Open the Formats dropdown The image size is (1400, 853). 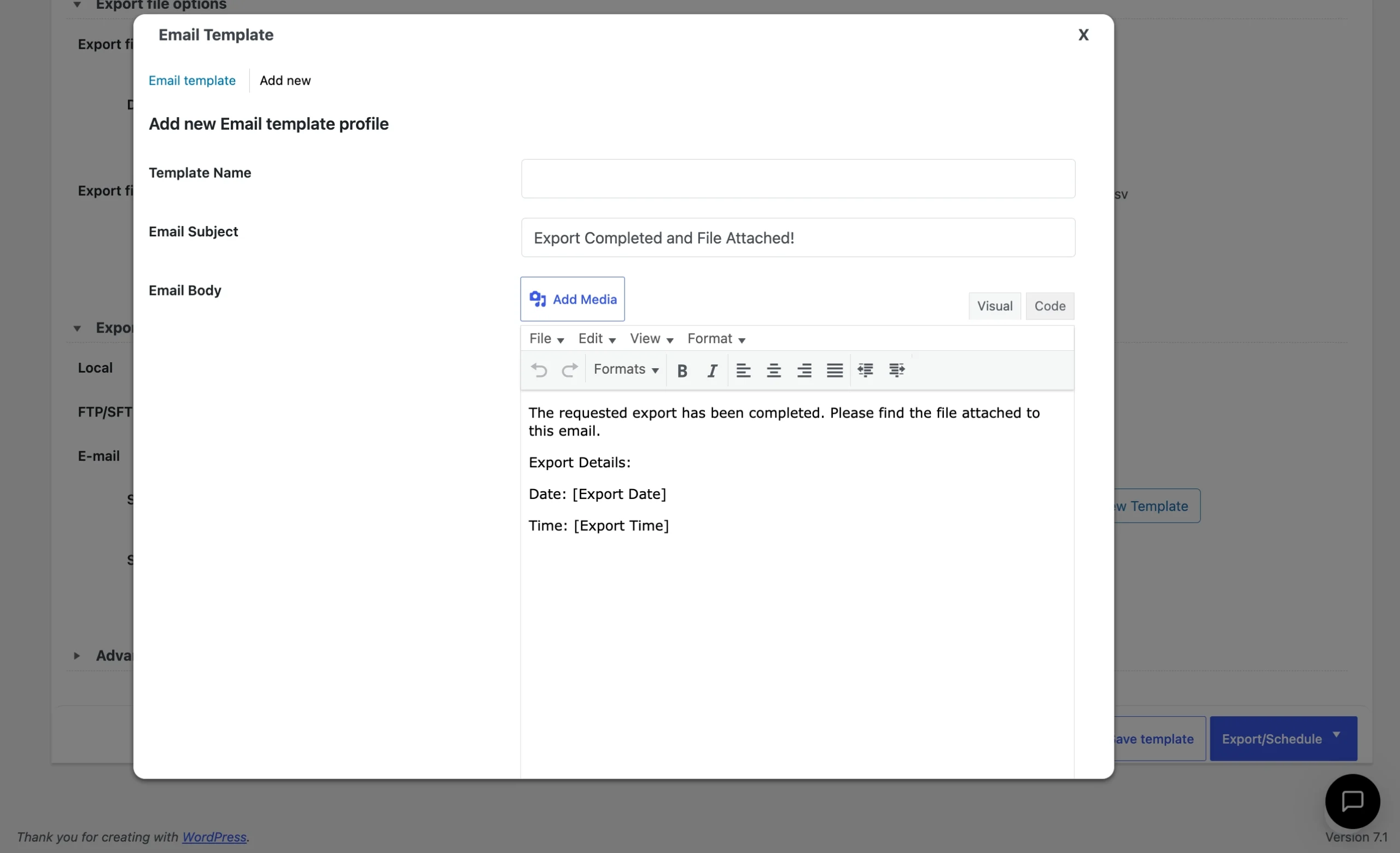point(626,369)
